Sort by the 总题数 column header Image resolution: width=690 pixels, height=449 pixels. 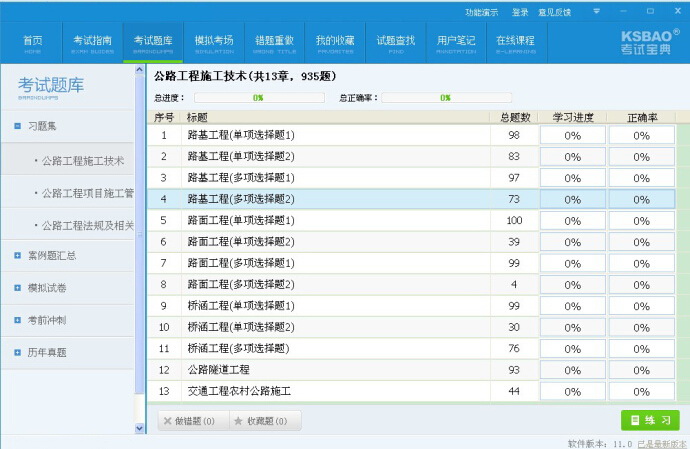point(514,118)
